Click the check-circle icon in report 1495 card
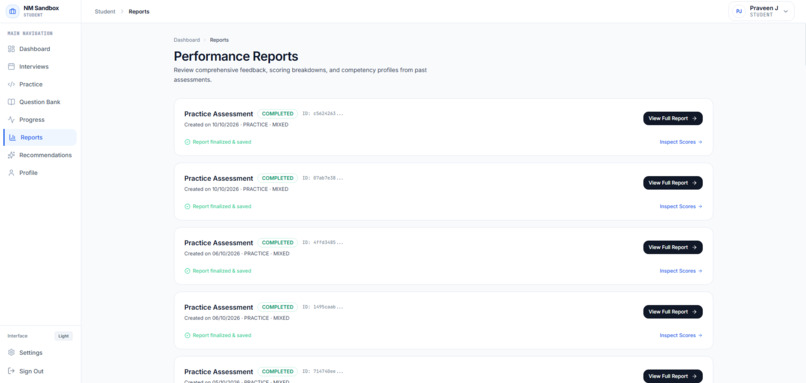This screenshot has height=383, width=806. 187,335
